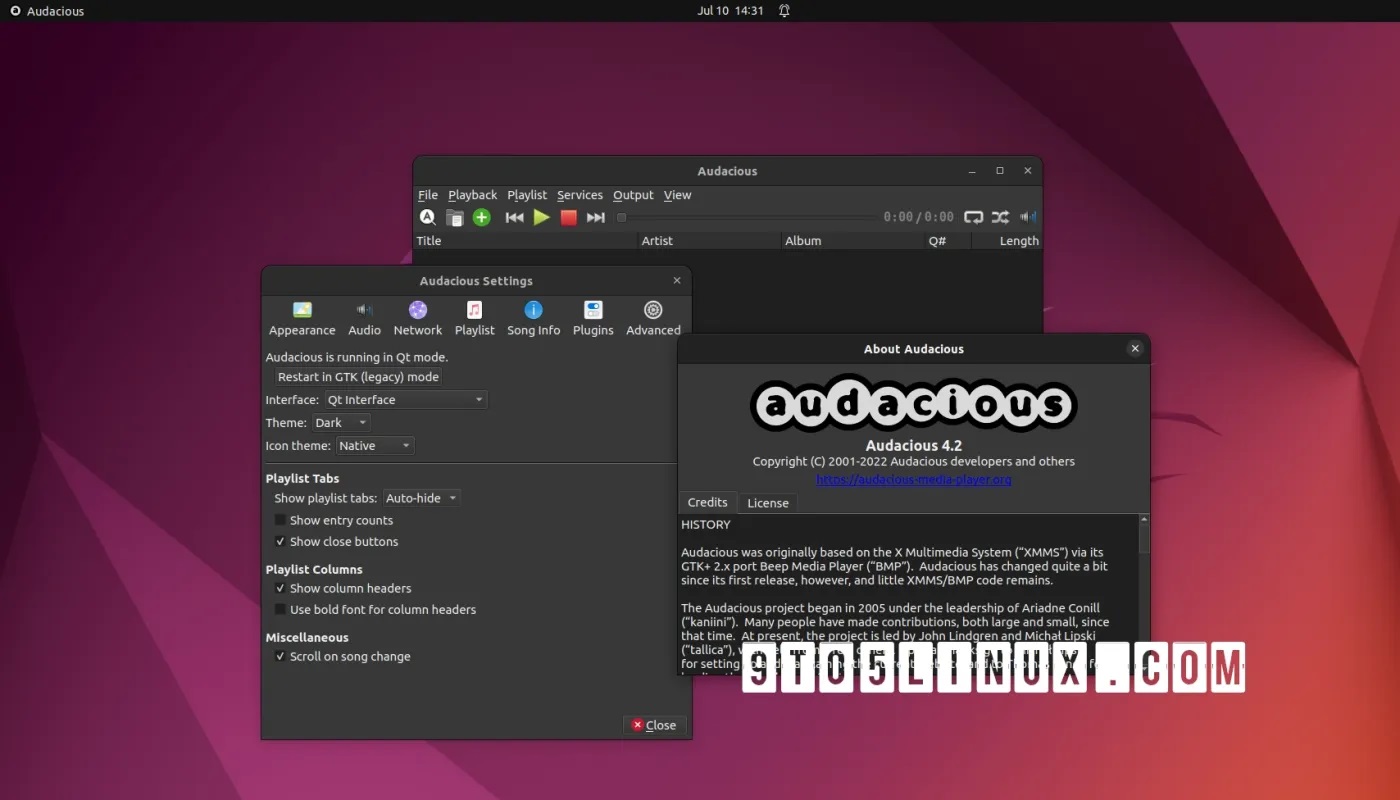Viewport: 1400px width, 800px height.
Task: Open the audacious-media-player.org link
Action: (914, 479)
